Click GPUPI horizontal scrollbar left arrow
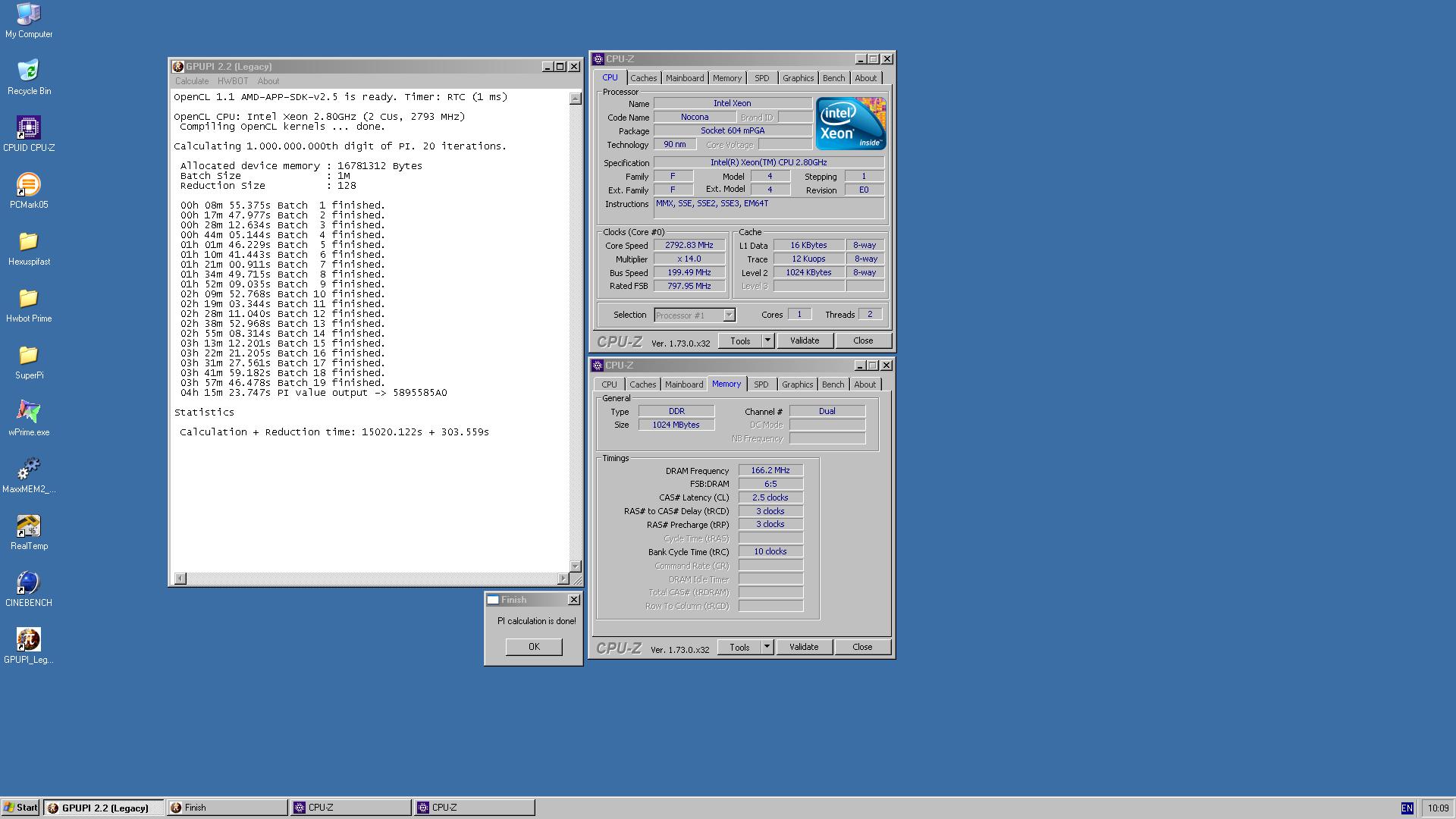This screenshot has width=1456, height=819. (180, 579)
